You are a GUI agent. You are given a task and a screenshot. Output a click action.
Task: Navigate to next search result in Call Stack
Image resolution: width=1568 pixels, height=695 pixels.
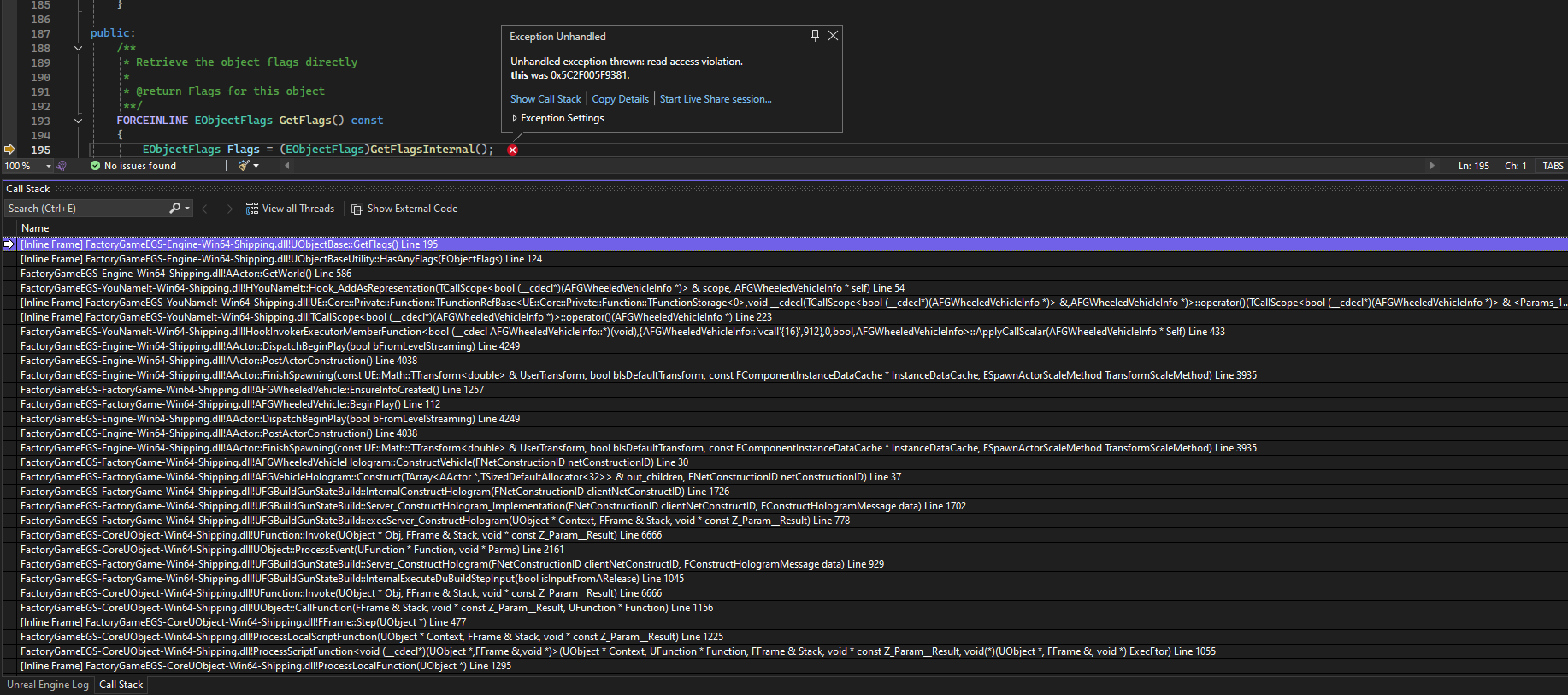point(227,209)
